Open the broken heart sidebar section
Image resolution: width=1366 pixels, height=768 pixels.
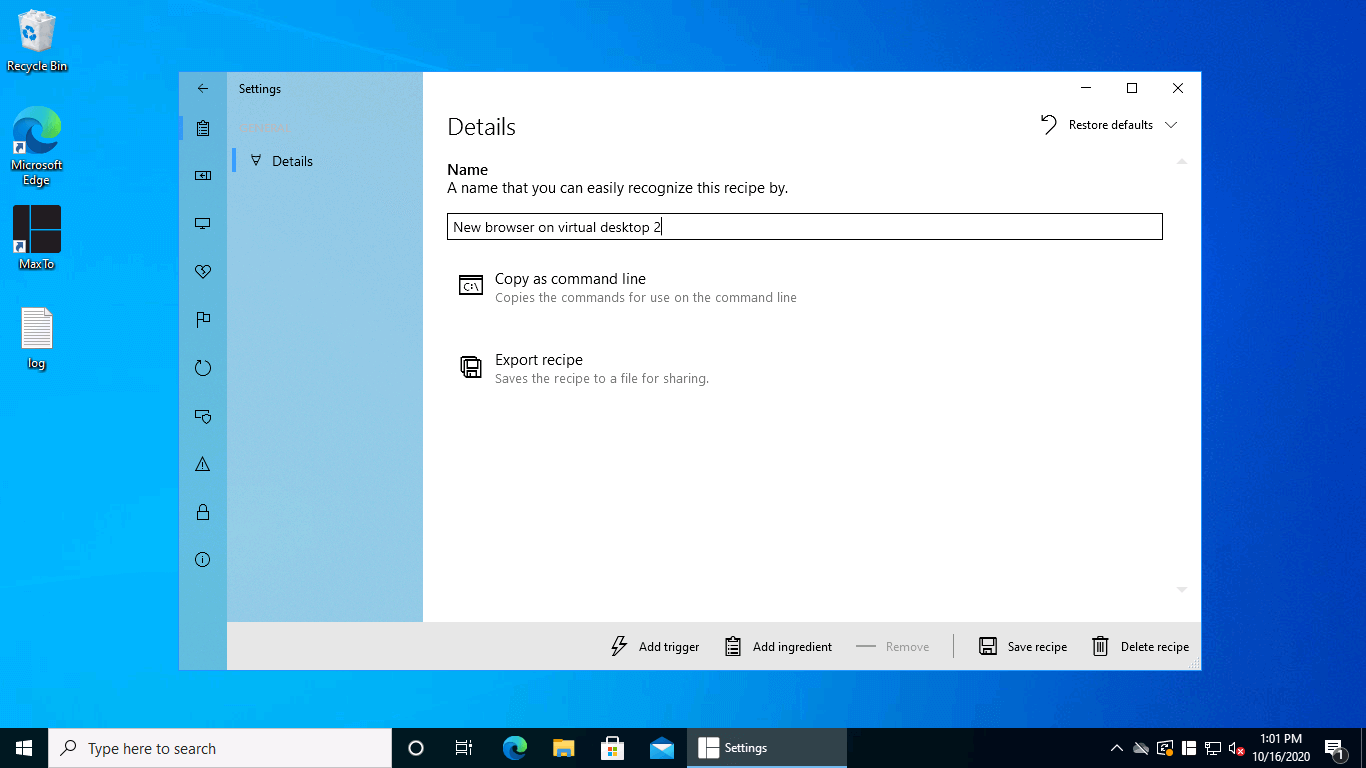203,272
